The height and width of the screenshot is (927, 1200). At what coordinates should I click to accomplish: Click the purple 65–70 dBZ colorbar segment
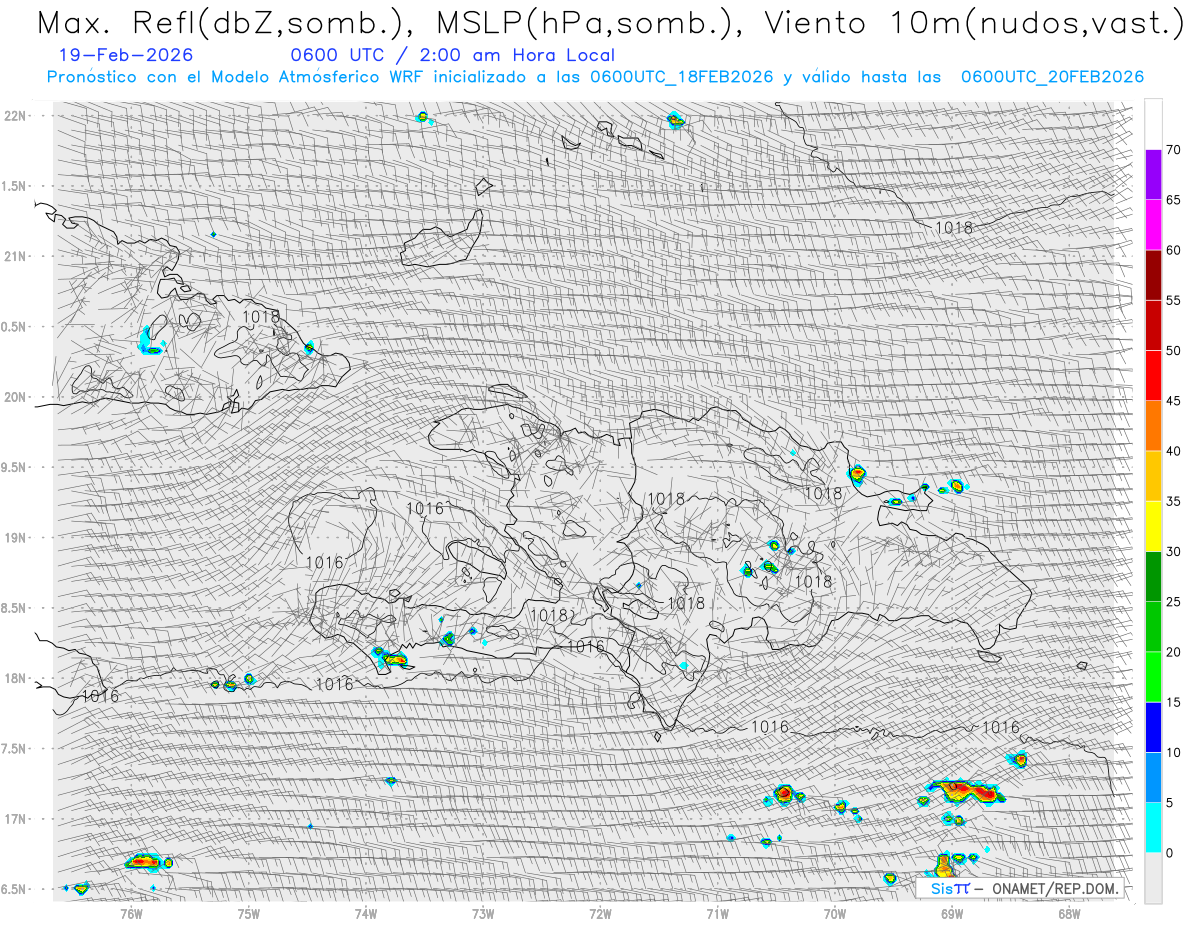(1153, 175)
